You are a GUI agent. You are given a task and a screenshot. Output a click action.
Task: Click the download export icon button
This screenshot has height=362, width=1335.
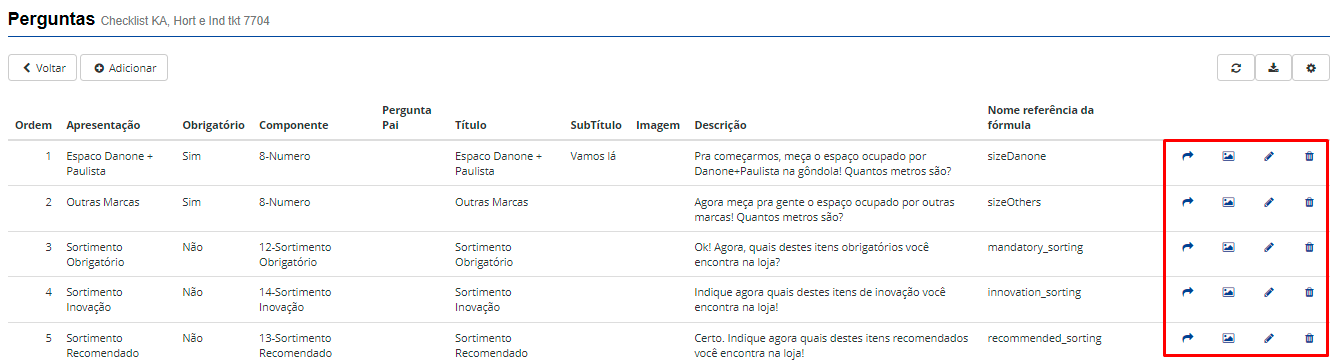pyautogui.click(x=1273, y=68)
